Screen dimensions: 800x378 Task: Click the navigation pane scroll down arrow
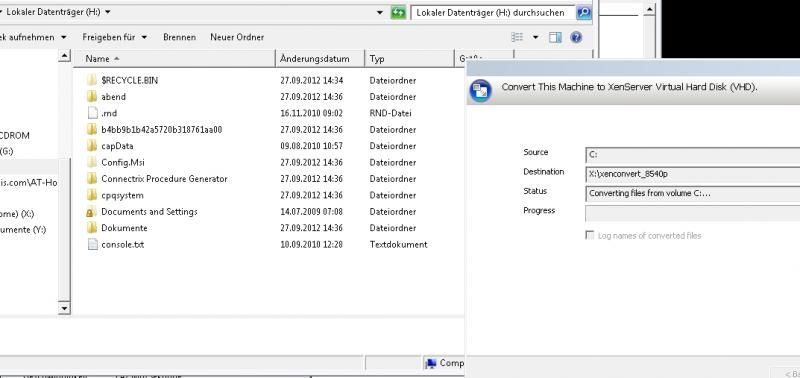pyautogui.click(x=64, y=308)
